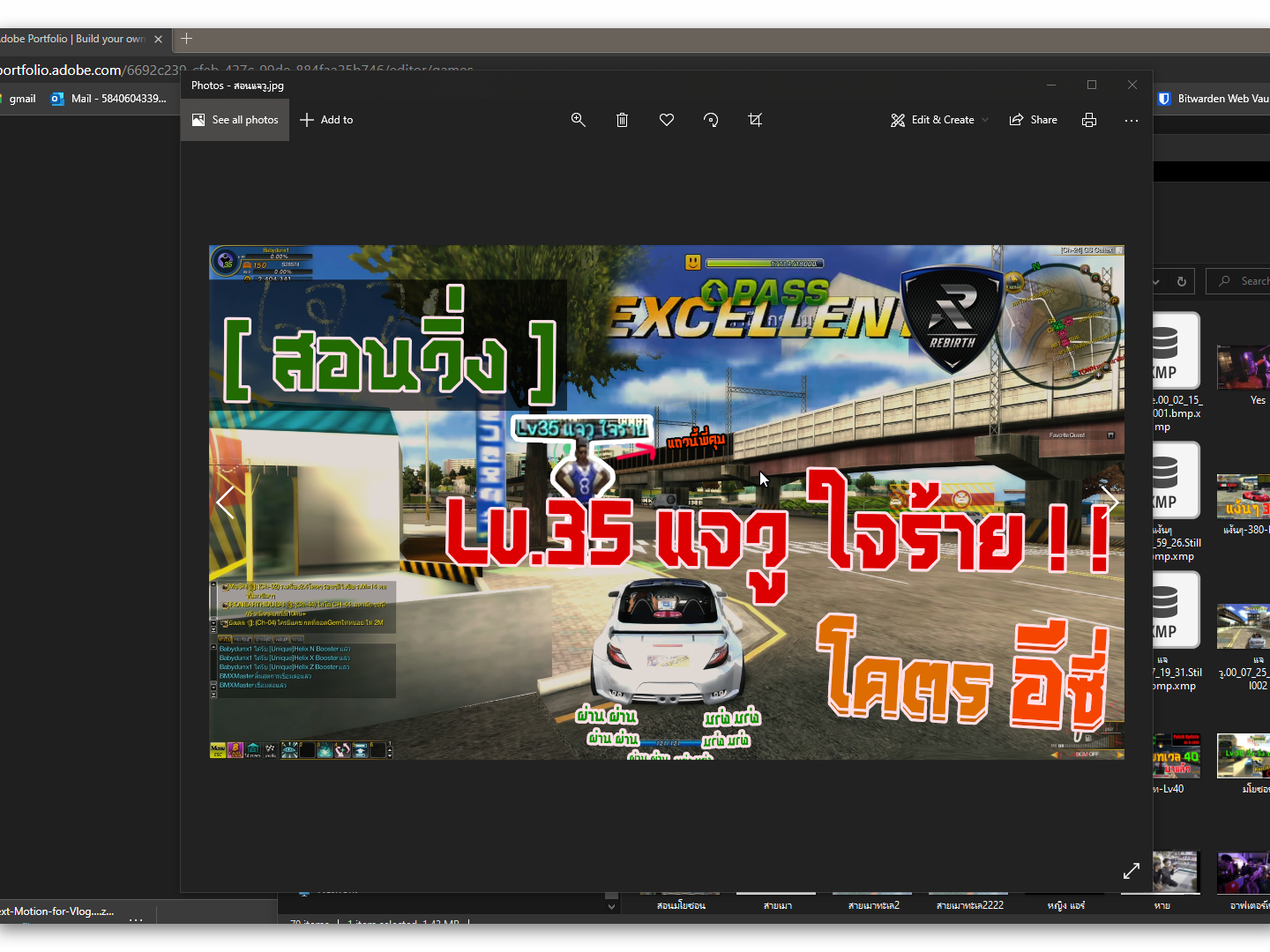
Task: Click the displayed game screenshot image
Action: tap(666, 502)
